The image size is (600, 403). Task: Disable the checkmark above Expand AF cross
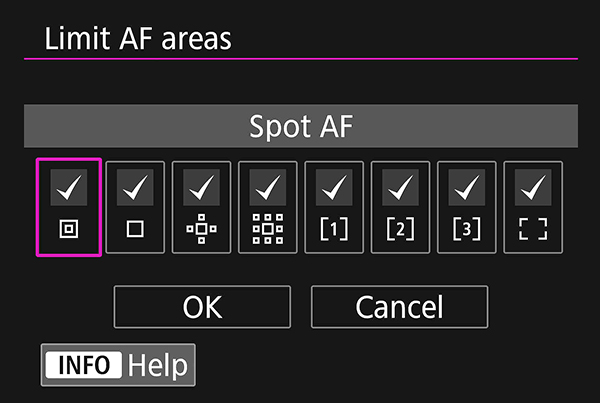pyautogui.click(x=201, y=185)
